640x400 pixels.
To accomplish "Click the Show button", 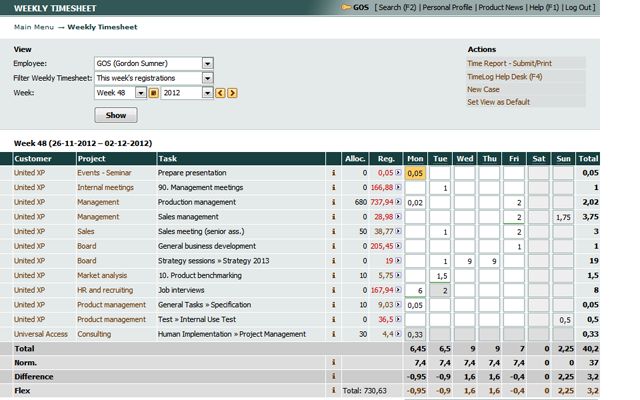I will coord(116,115).
